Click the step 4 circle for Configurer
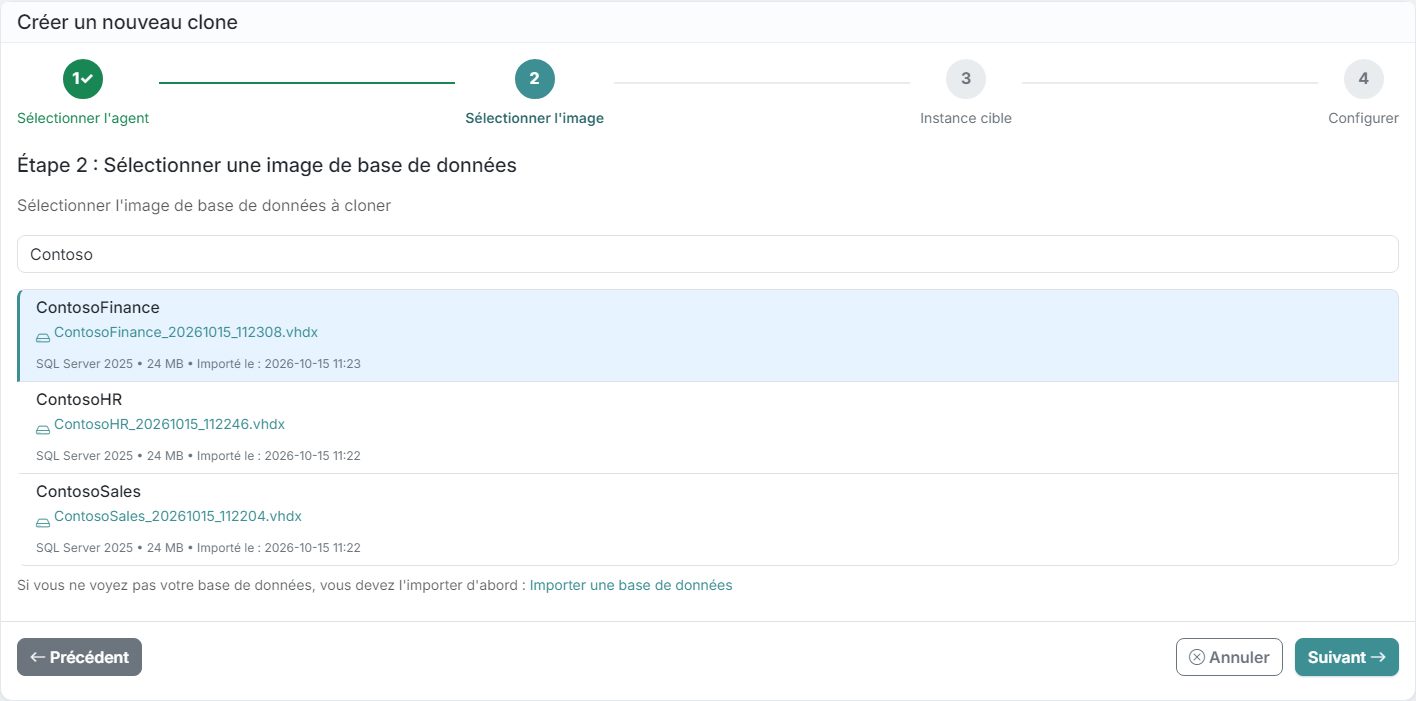This screenshot has height=701, width=1416. (x=1364, y=79)
